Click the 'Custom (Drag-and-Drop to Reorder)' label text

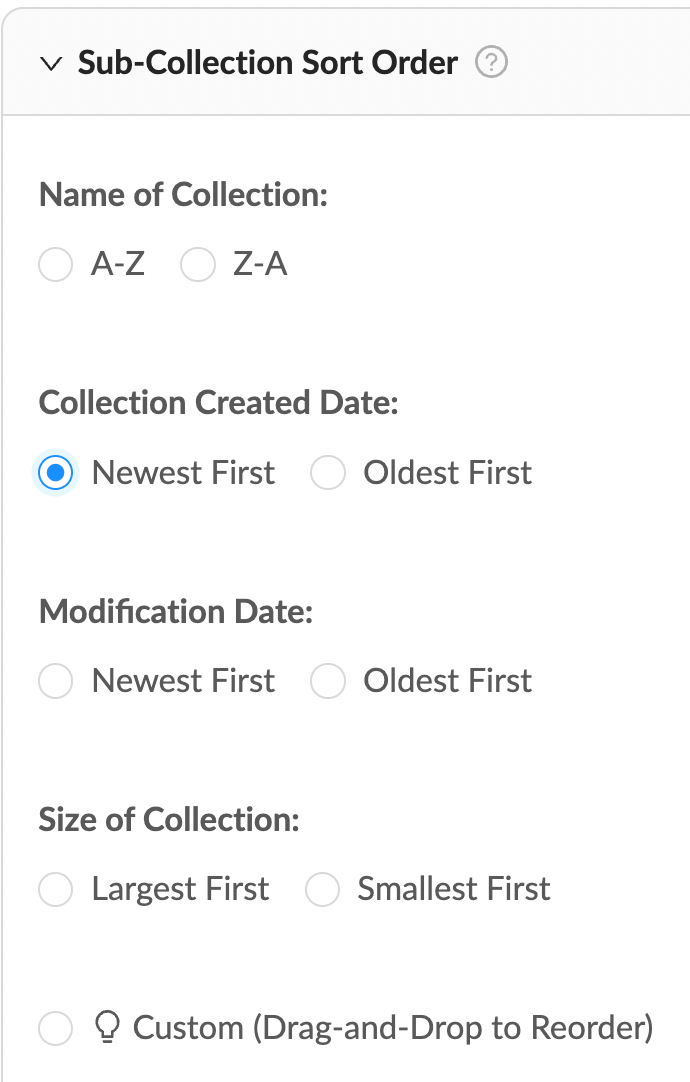pos(392,1027)
